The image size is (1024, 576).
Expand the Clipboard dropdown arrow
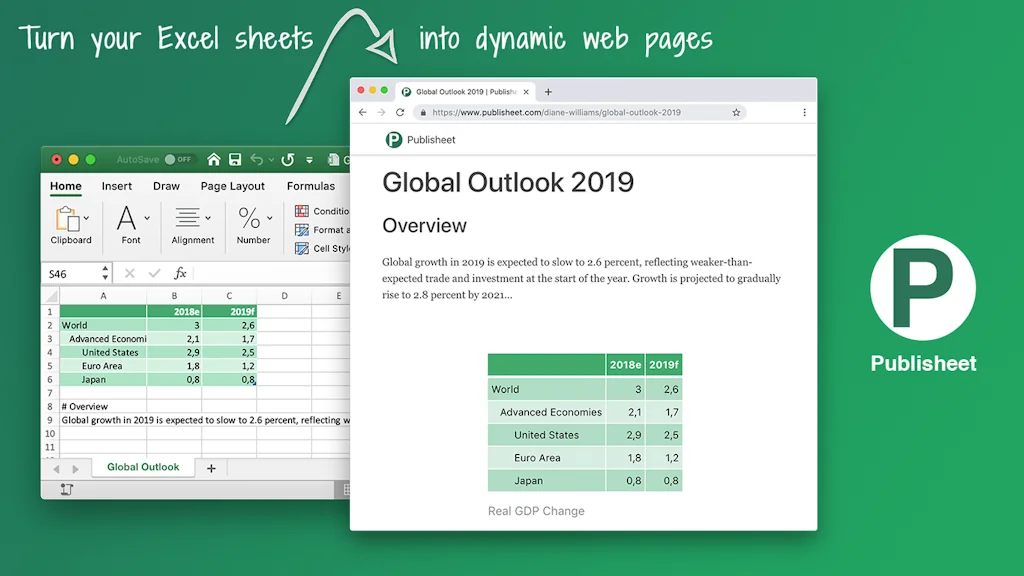(86, 217)
